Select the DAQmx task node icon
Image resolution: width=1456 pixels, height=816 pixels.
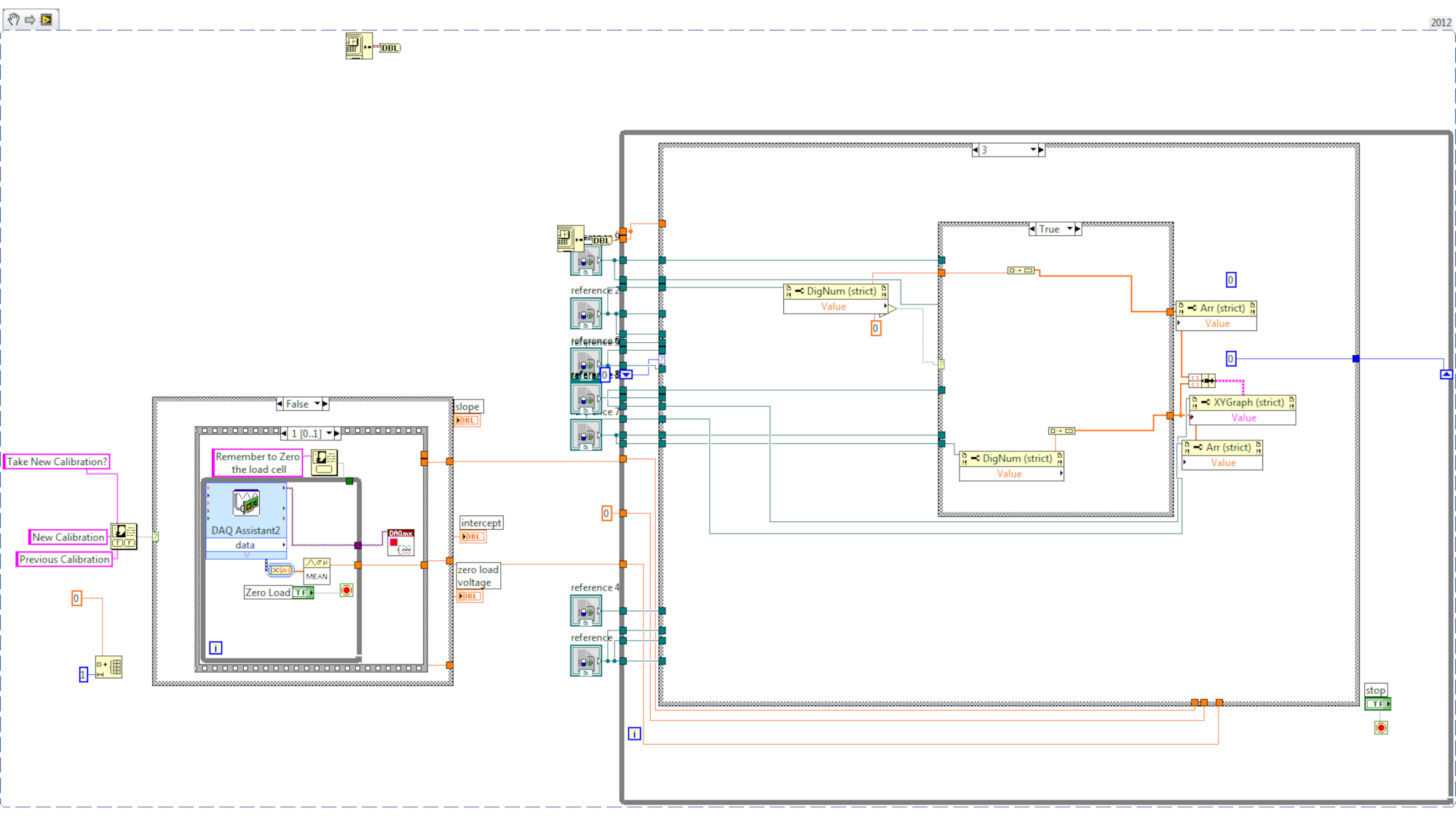point(400,542)
